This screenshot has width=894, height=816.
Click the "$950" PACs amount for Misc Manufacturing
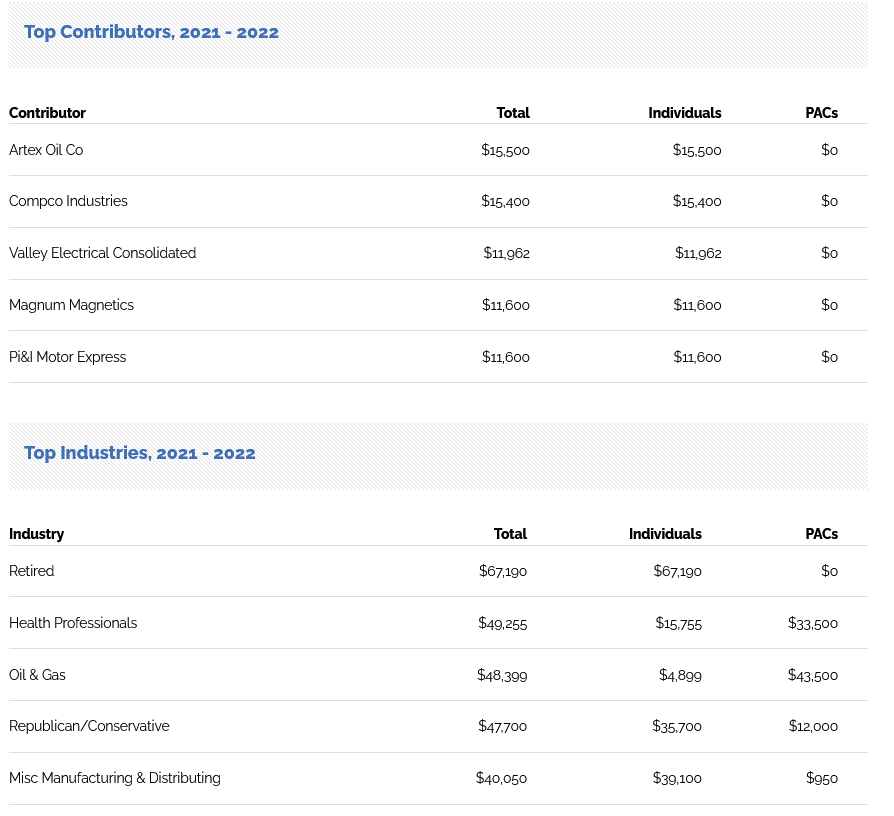click(822, 778)
